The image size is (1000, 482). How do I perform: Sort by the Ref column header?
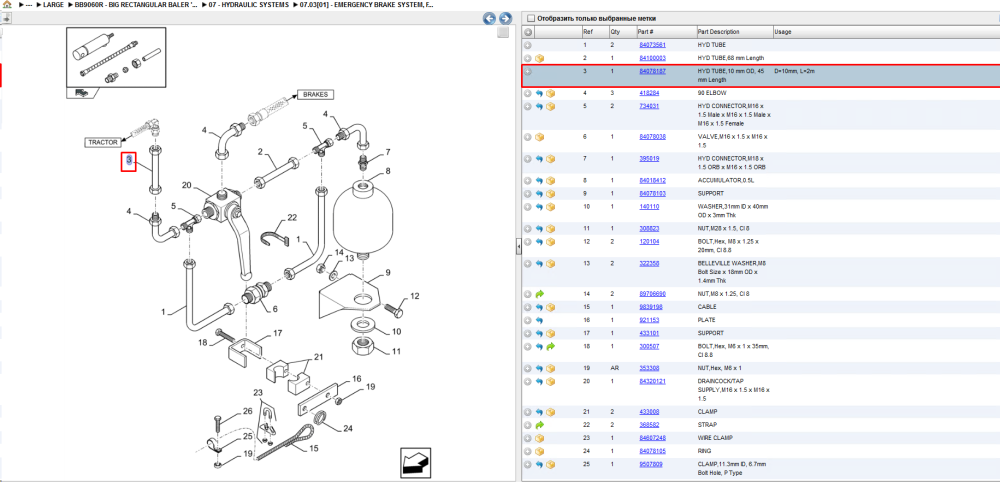pyautogui.click(x=594, y=32)
